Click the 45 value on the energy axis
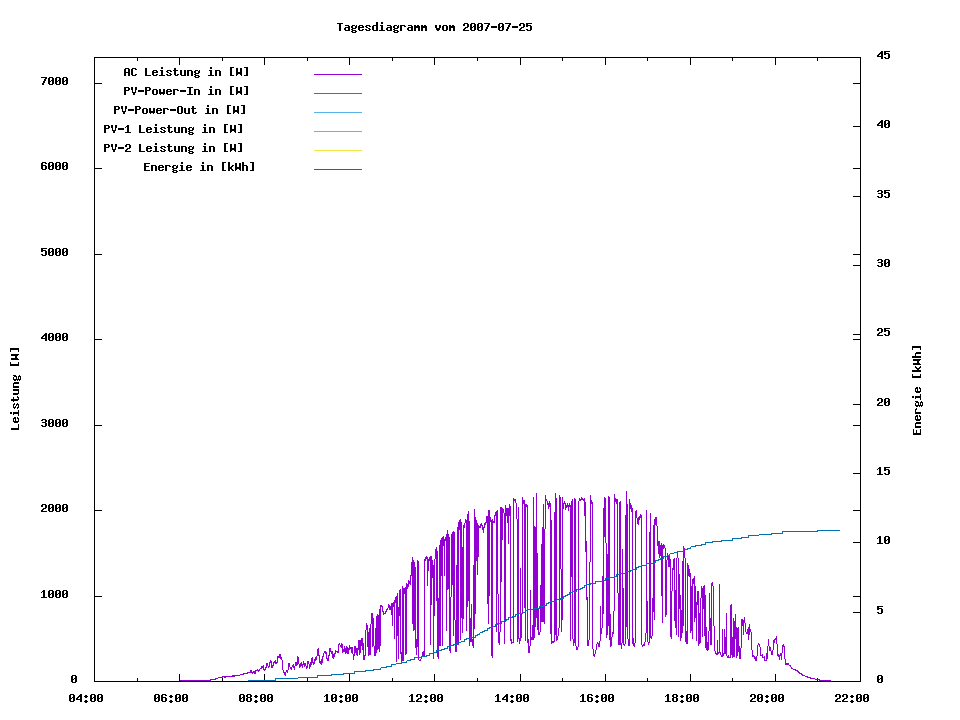 883,56
